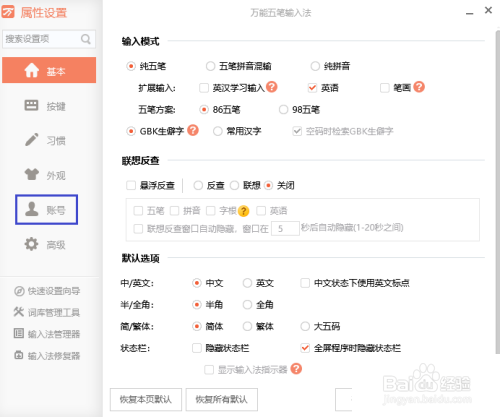Open 快速设置向导 wizard
This screenshot has width=500, height=417.
(47, 291)
